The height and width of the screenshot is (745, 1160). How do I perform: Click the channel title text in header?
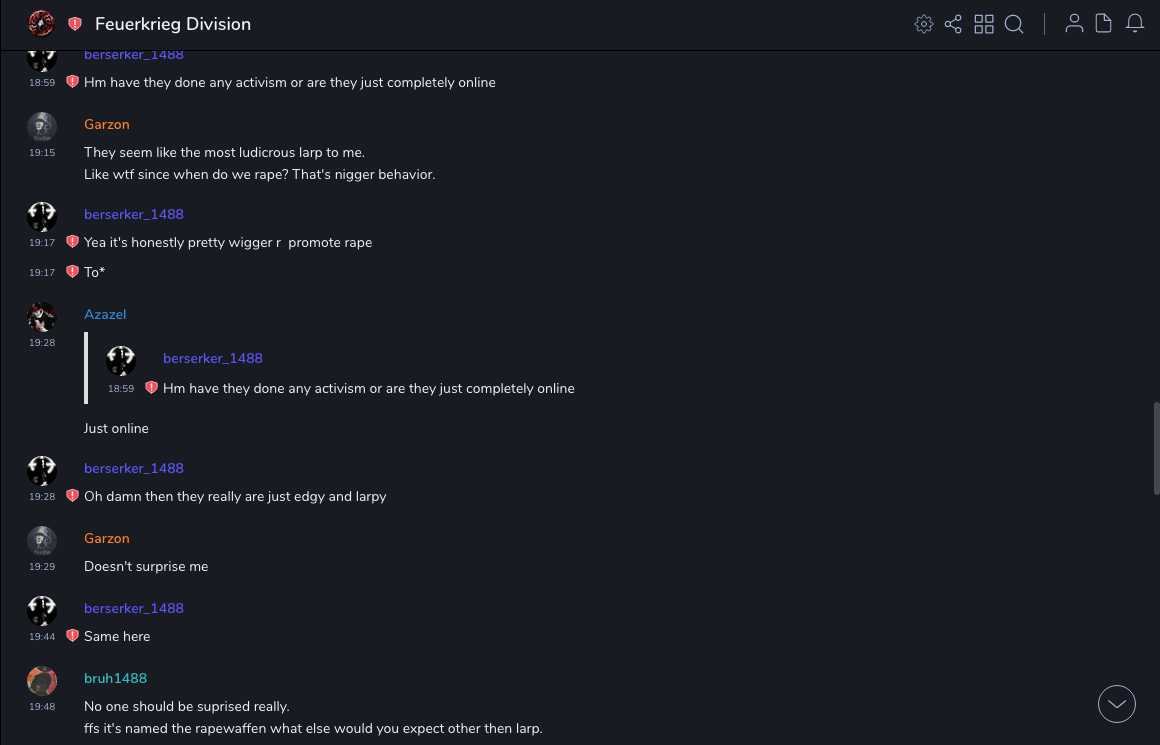(x=173, y=24)
